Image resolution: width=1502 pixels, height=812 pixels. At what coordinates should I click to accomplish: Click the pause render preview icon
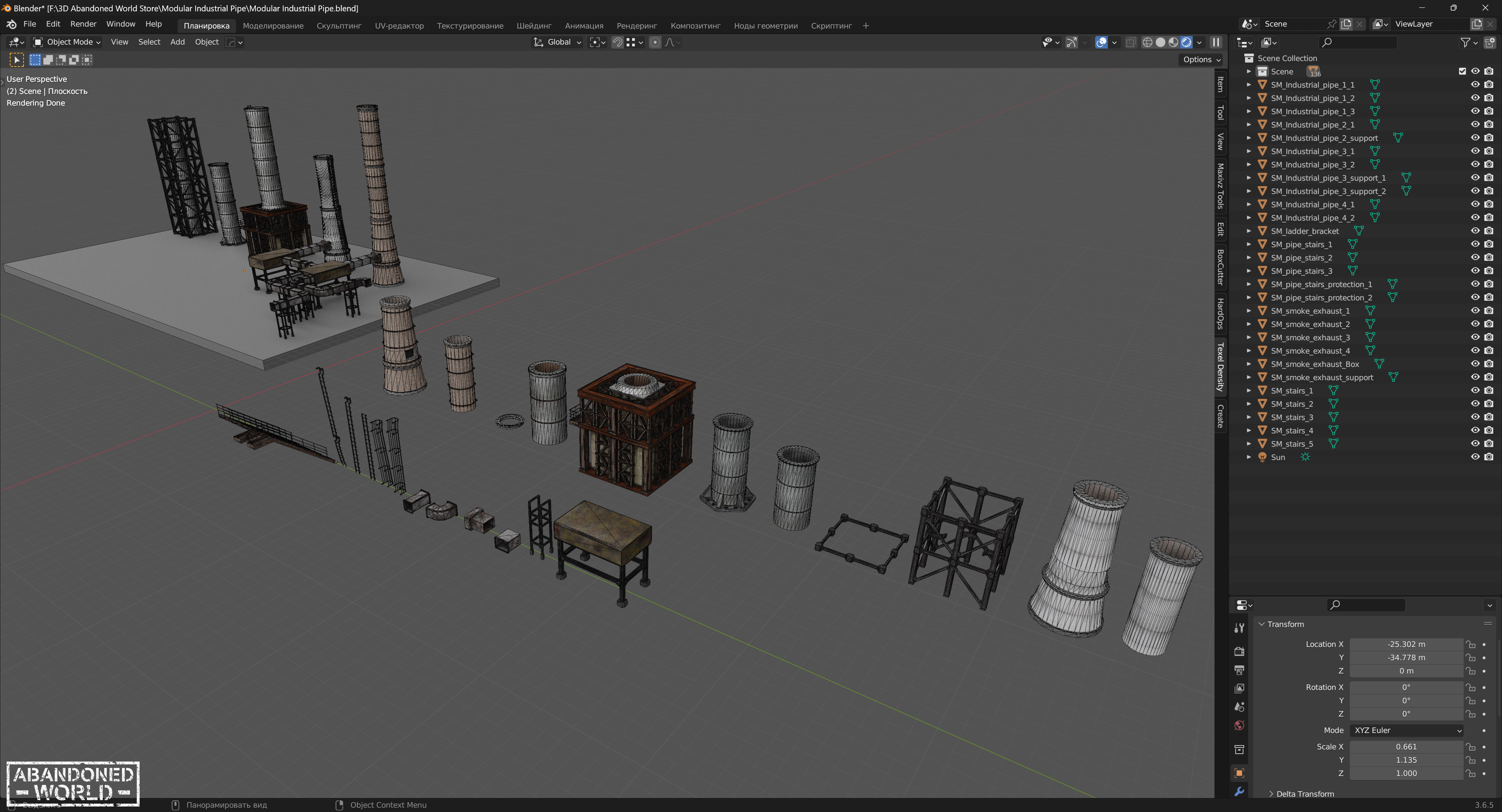tap(1216, 42)
